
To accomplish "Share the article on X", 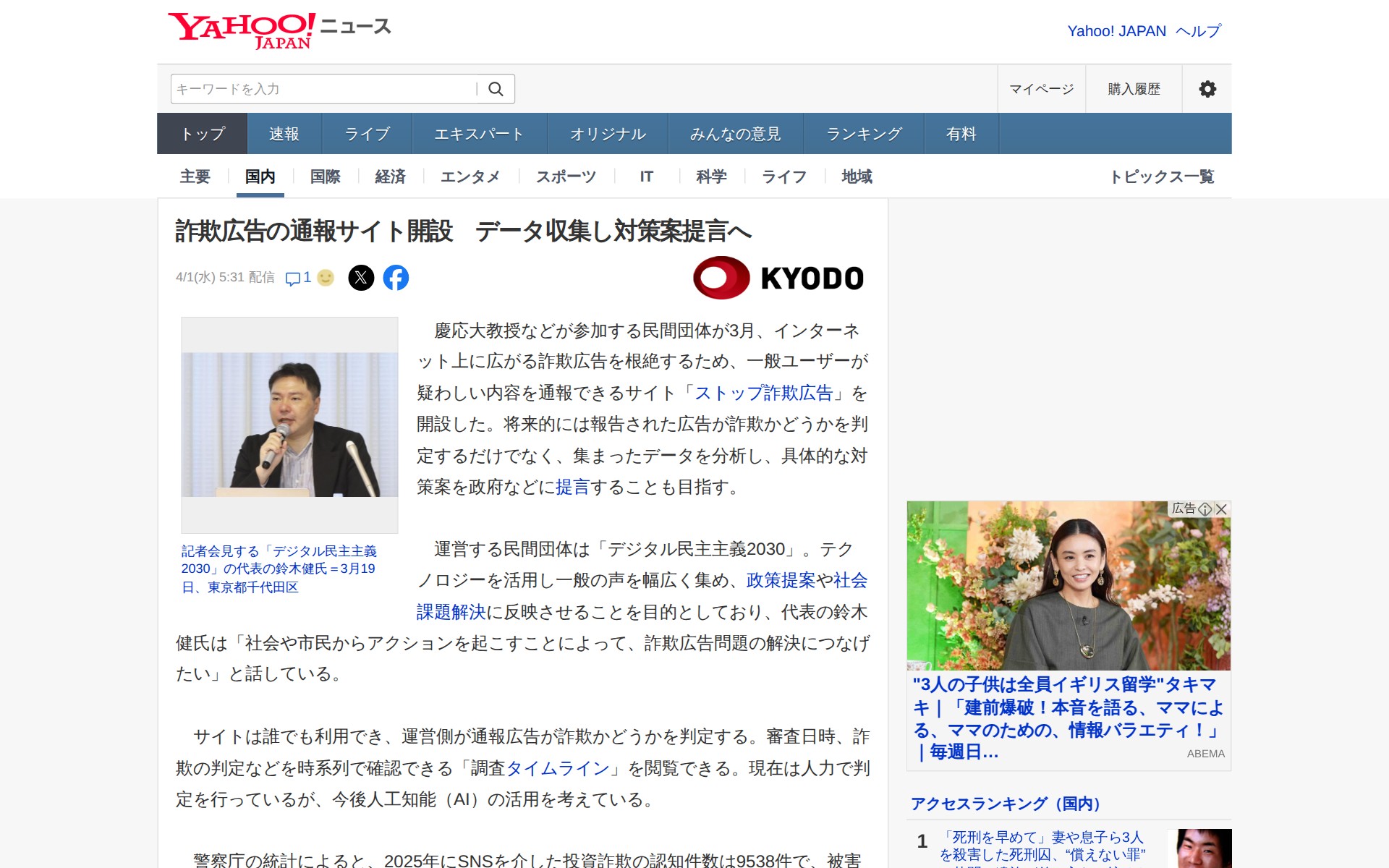I will [362, 278].
